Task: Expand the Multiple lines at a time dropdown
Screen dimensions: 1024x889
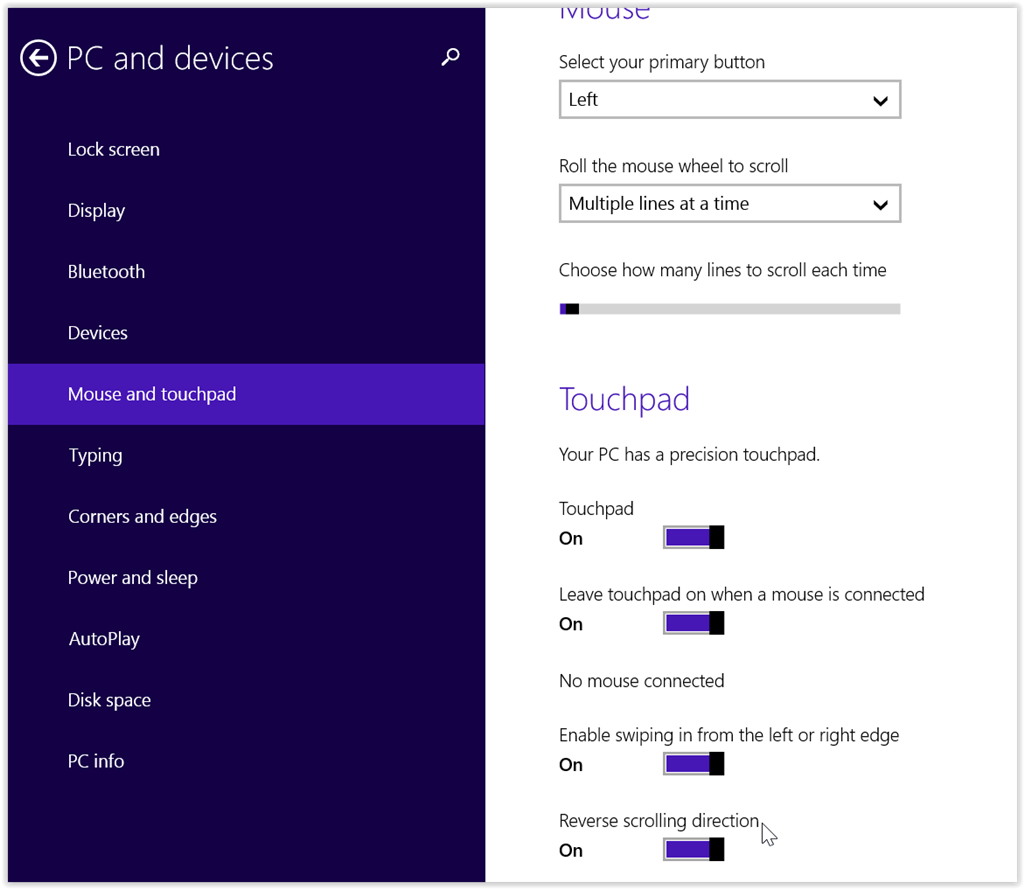Action: point(729,204)
